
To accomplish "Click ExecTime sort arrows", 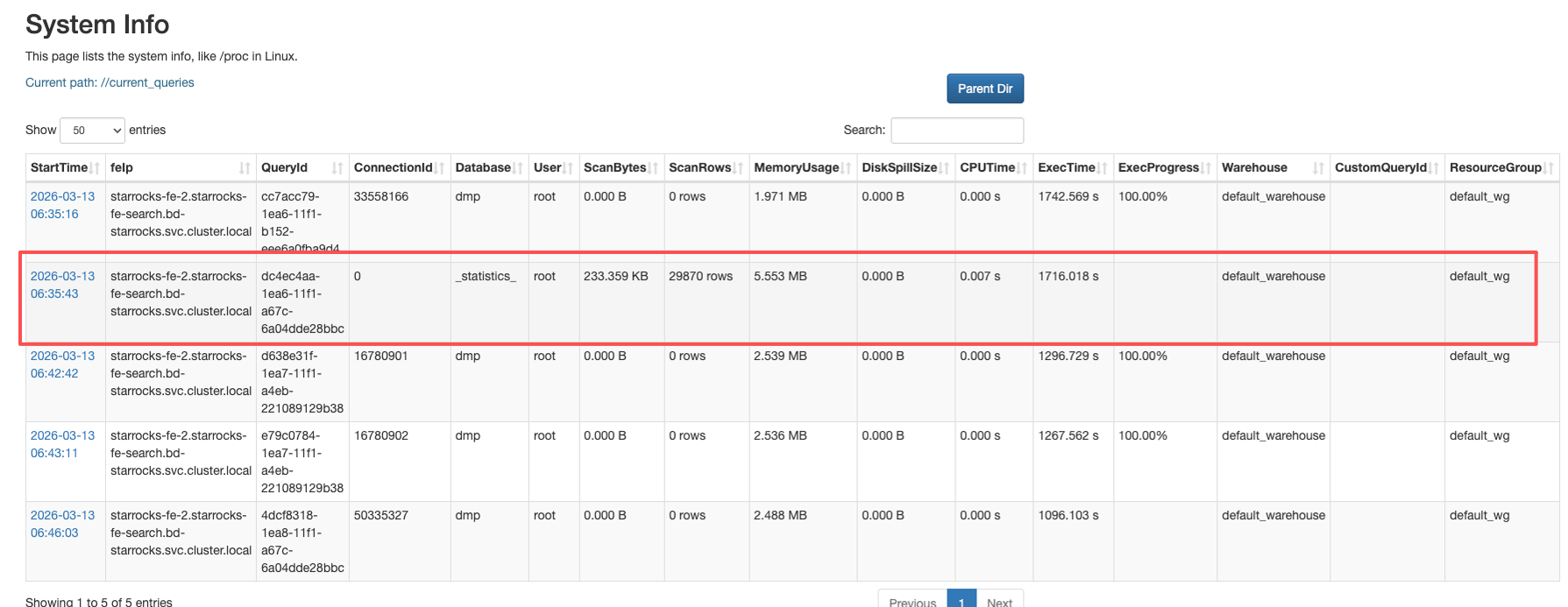I will click(x=1102, y=168).
